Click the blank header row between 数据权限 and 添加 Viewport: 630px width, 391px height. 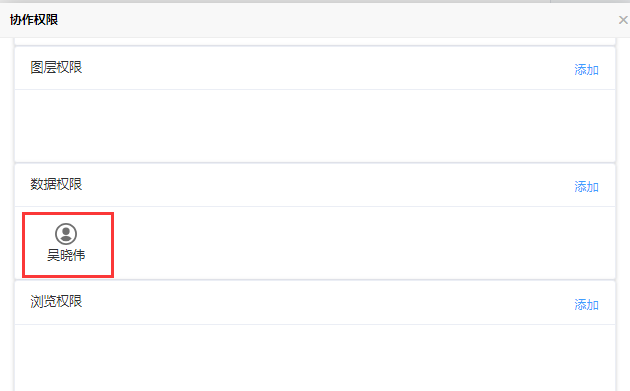(x=328, y=185)
